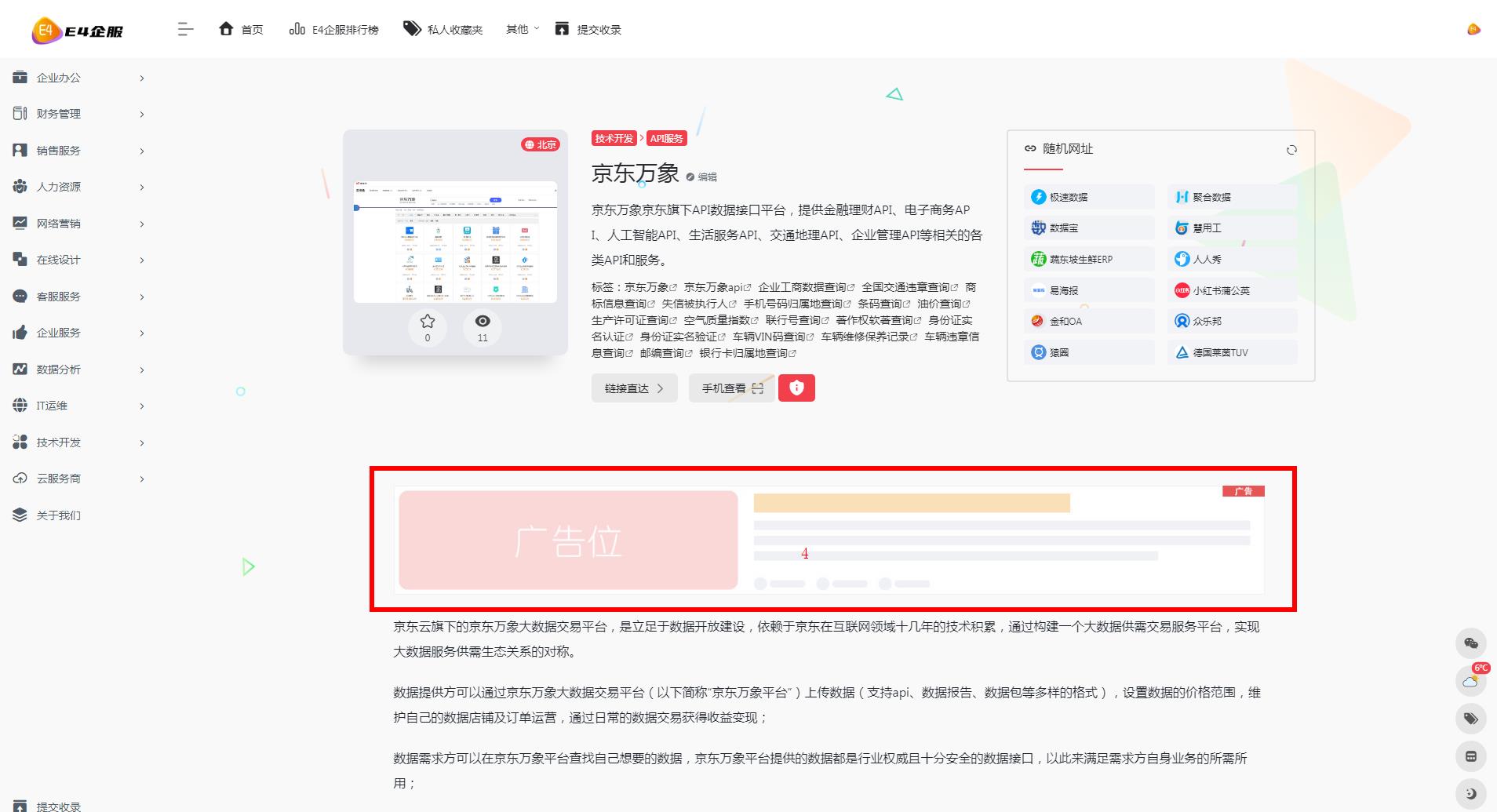This screenshot has width=1497, height=812.
Task: Open 蔬东坡生鲜ERP random site
Action: [1089, 259]
